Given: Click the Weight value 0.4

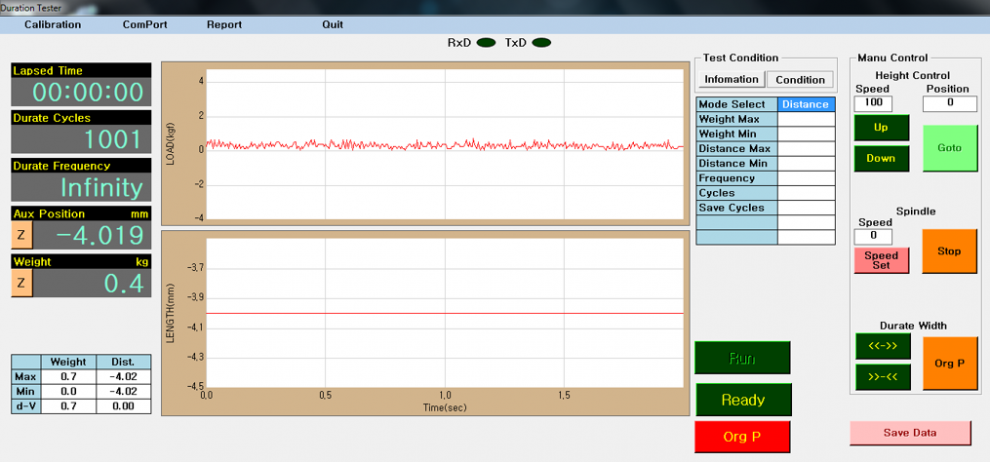Looking at the screenshot, I should coord(92,283).
